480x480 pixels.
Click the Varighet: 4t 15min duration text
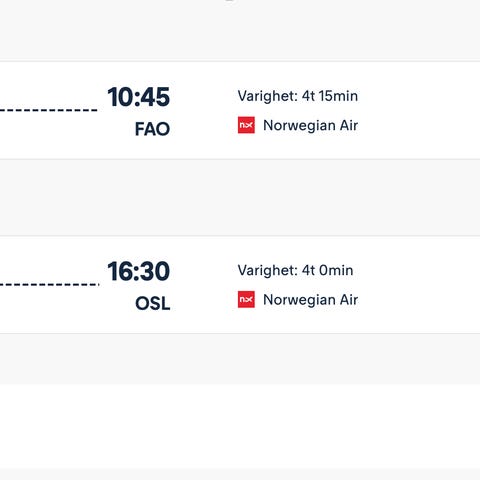tap(298, 96)
